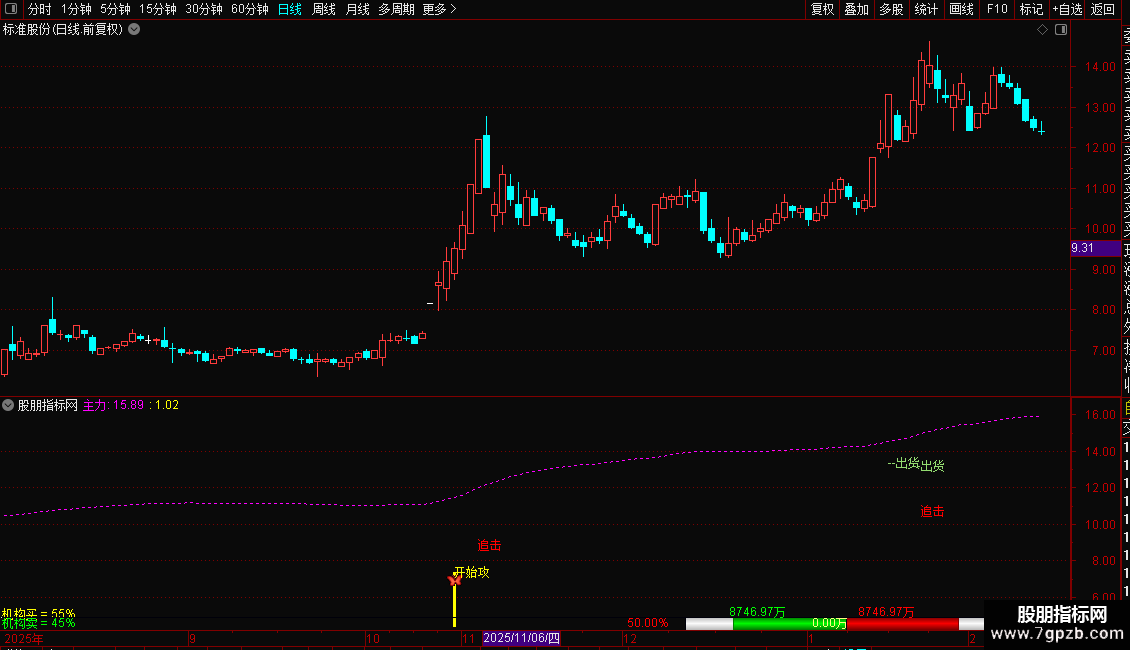The height and width of the screenshot is (650, 1130).
Task: Open F10 company information
Action: click(997, 9)
